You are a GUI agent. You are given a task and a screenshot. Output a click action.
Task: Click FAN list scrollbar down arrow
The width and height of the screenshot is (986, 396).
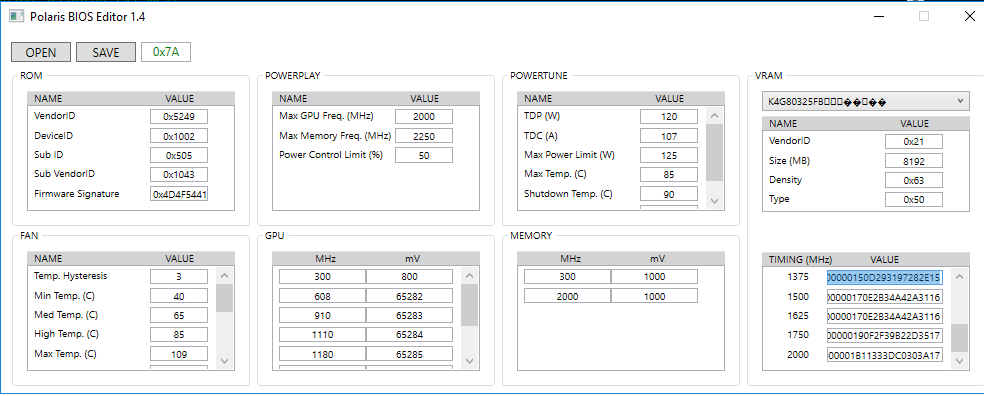(x=224, y=361)
